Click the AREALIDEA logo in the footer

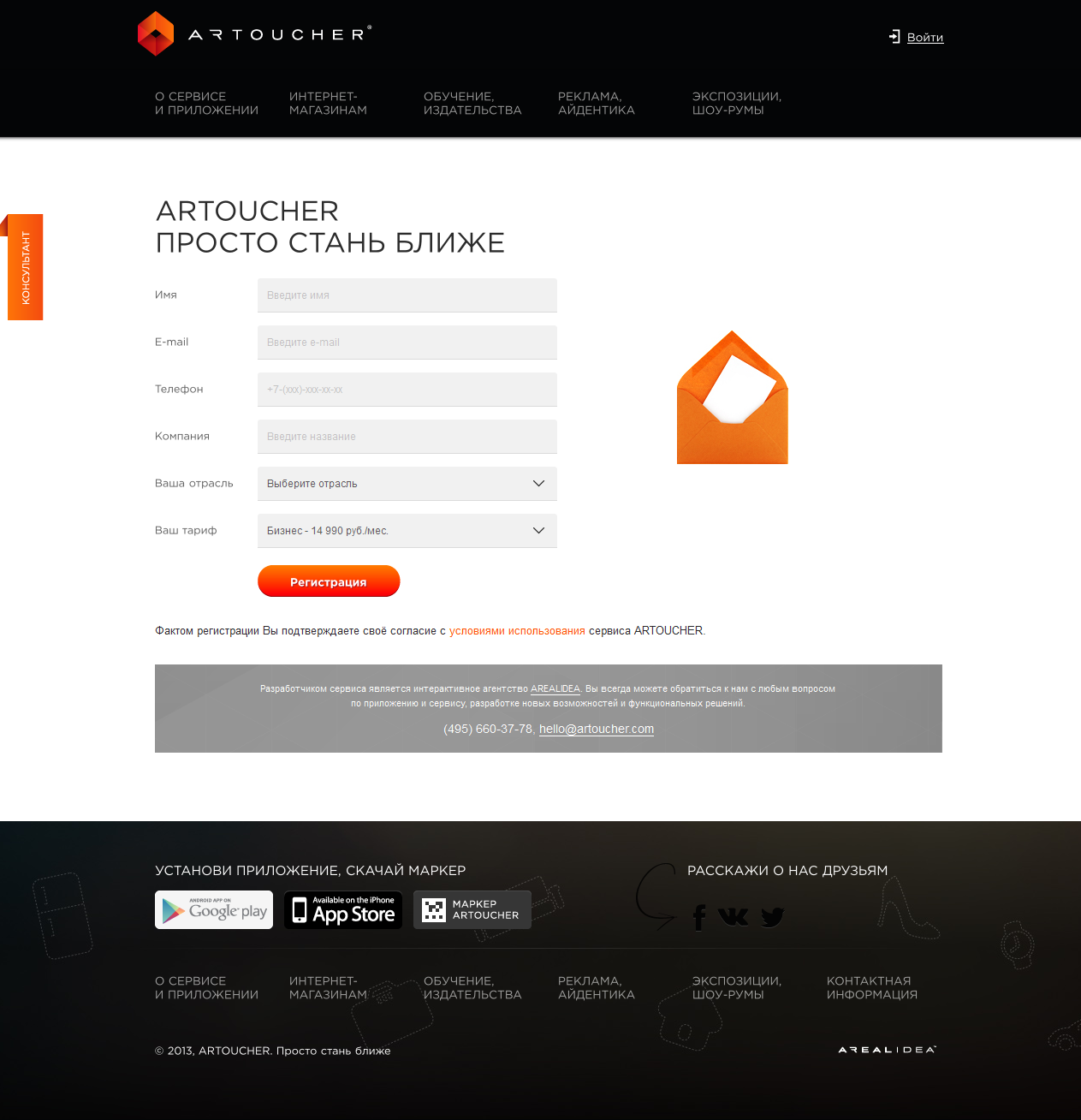click(888, 1050)
